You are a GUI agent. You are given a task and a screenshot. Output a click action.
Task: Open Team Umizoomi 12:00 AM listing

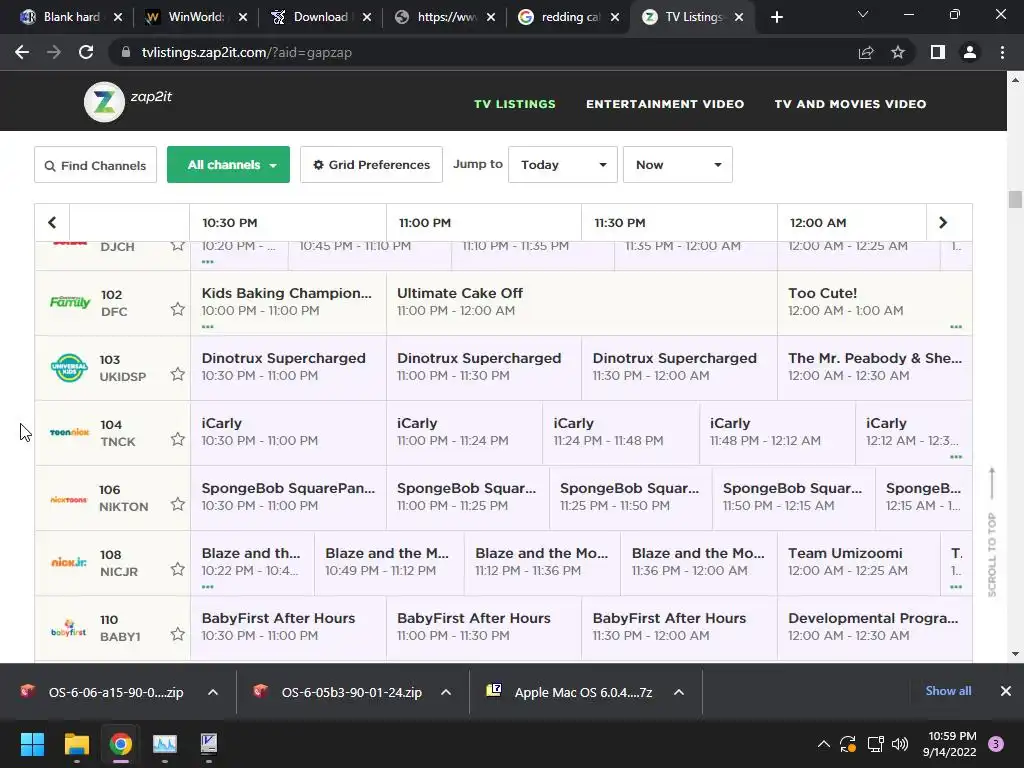click(859, 562)
